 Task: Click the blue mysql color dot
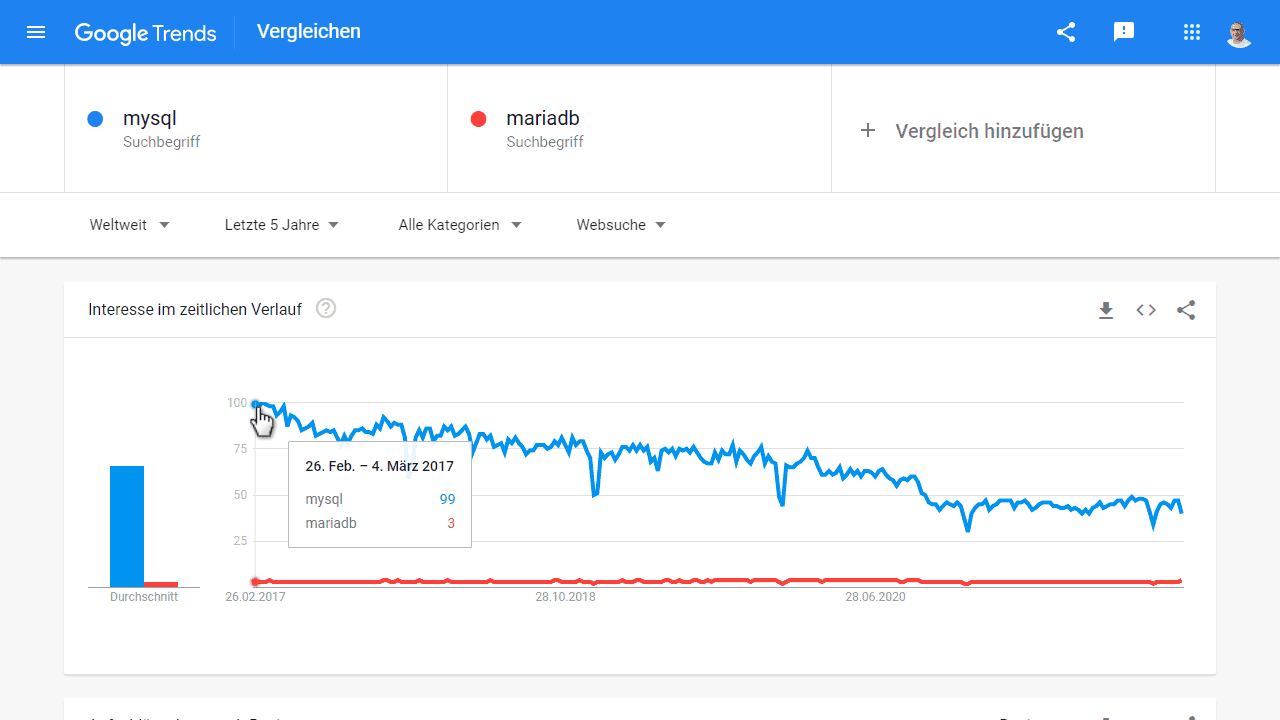tap(95, 119)
